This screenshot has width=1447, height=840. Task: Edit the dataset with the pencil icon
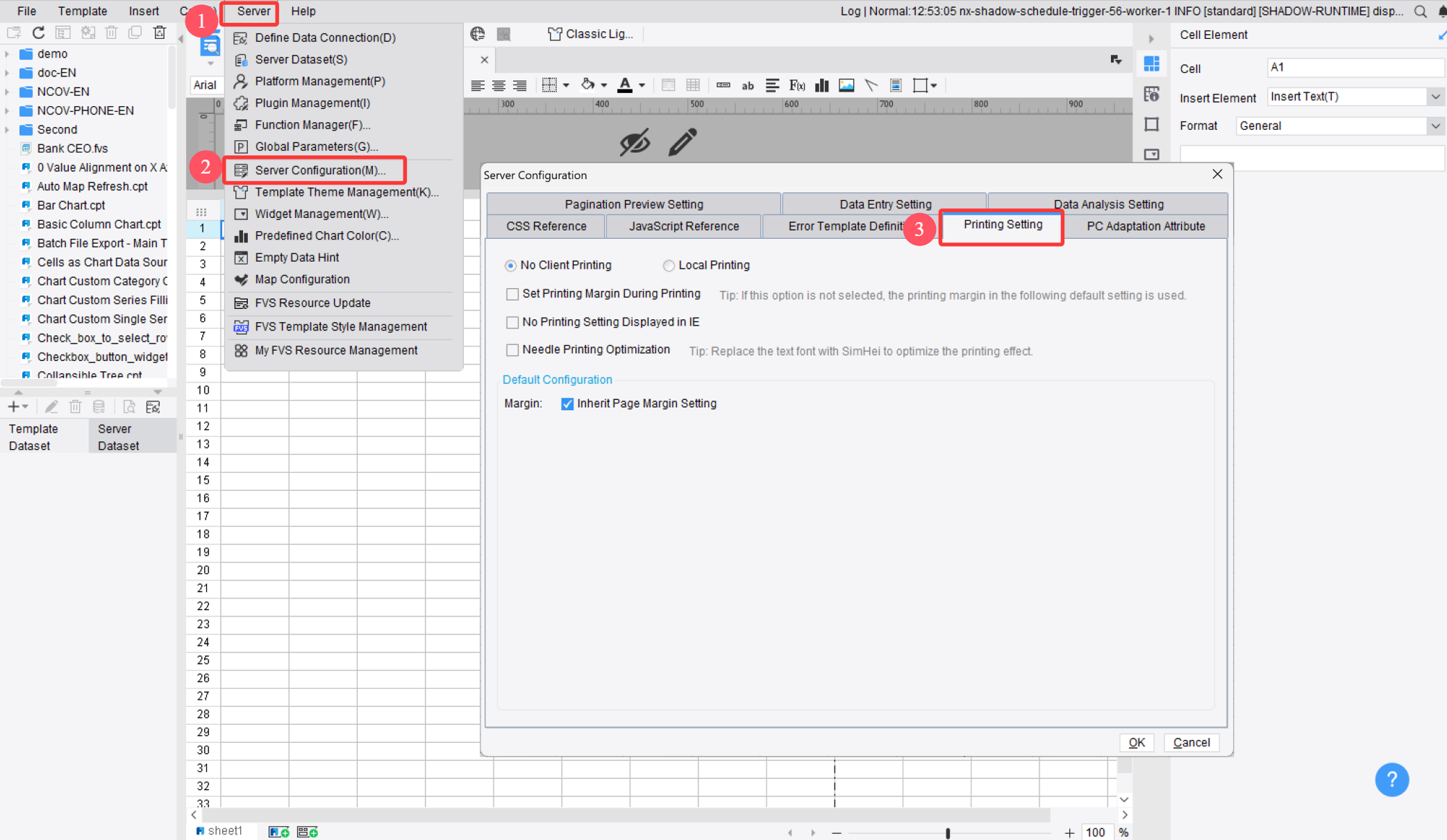51,407
